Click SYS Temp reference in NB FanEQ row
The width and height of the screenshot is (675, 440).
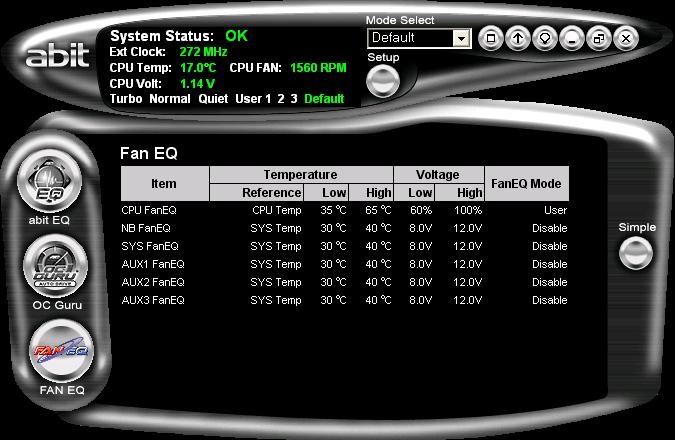[276, 228]
